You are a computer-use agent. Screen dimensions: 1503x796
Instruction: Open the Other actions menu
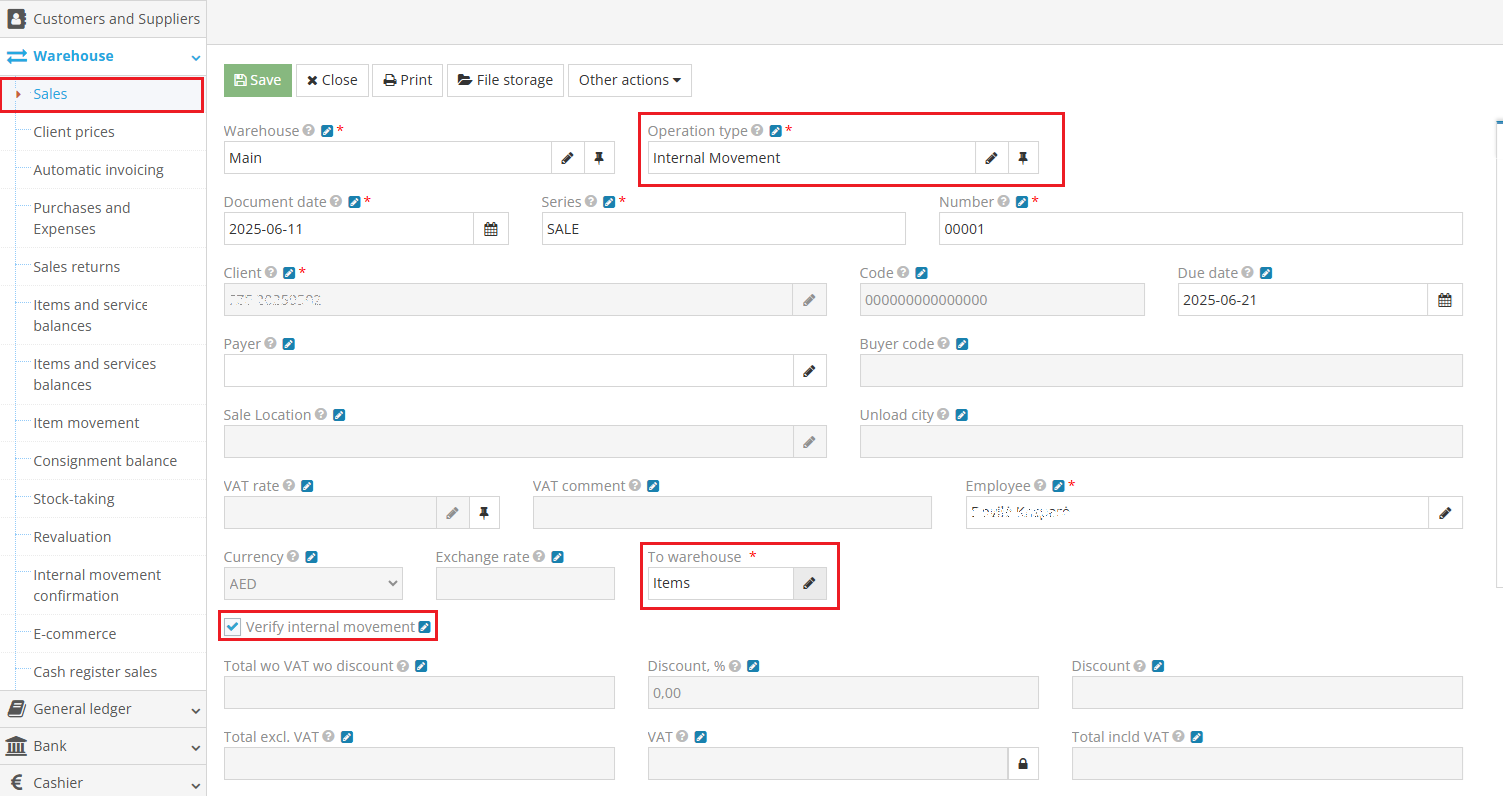629,80
